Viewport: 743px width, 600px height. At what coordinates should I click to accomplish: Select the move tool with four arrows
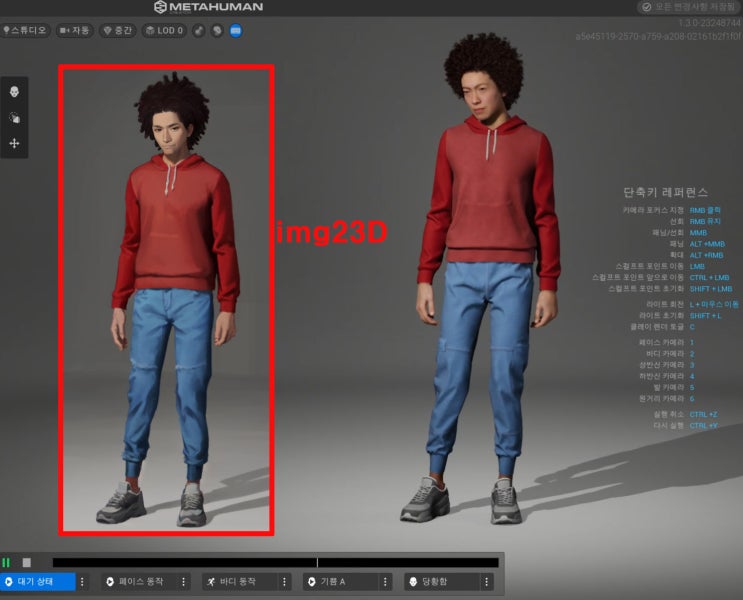pos(14,143)
